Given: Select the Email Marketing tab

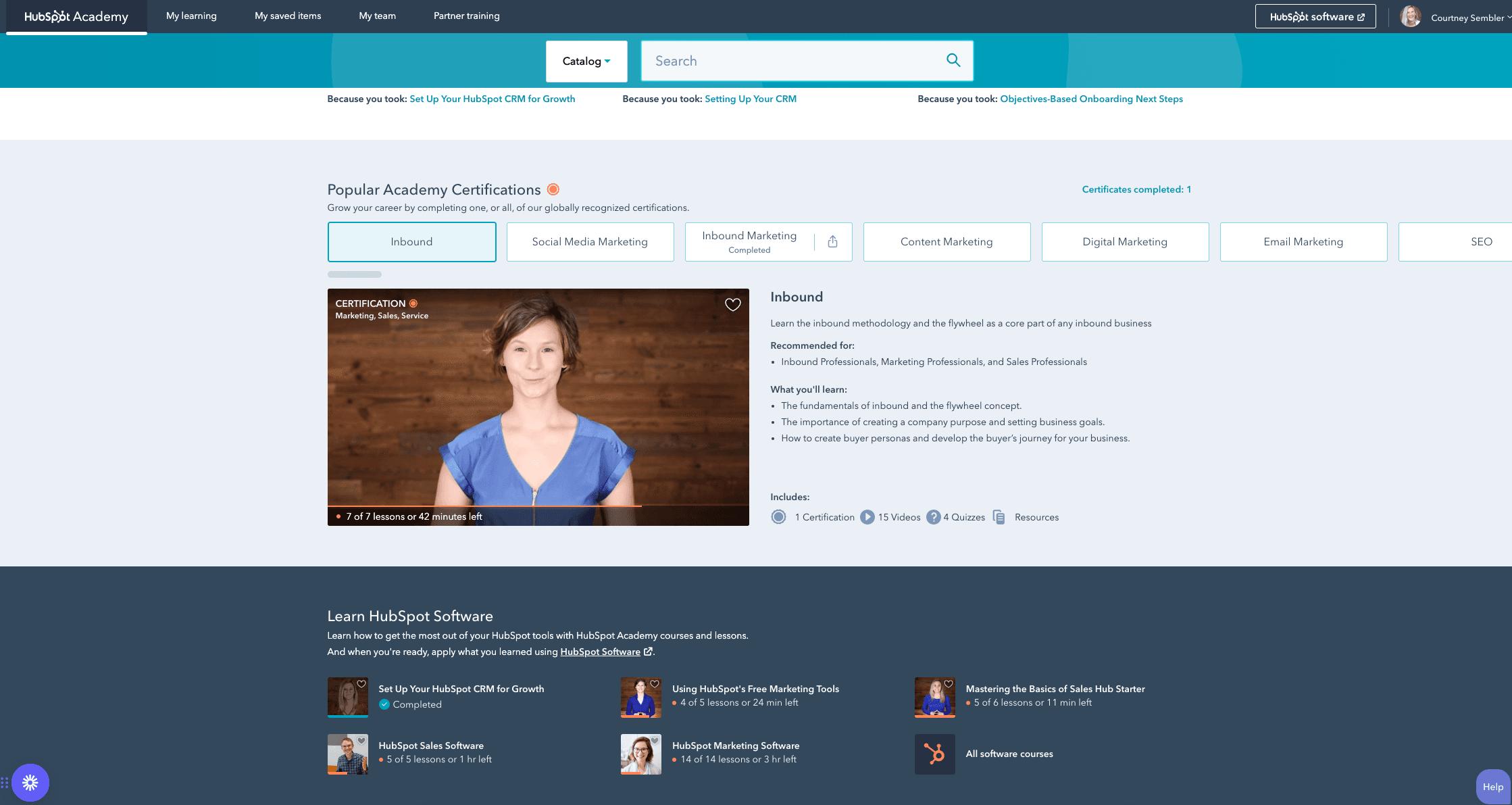Looking at the screenshot, I should [x=1304, y=242].
